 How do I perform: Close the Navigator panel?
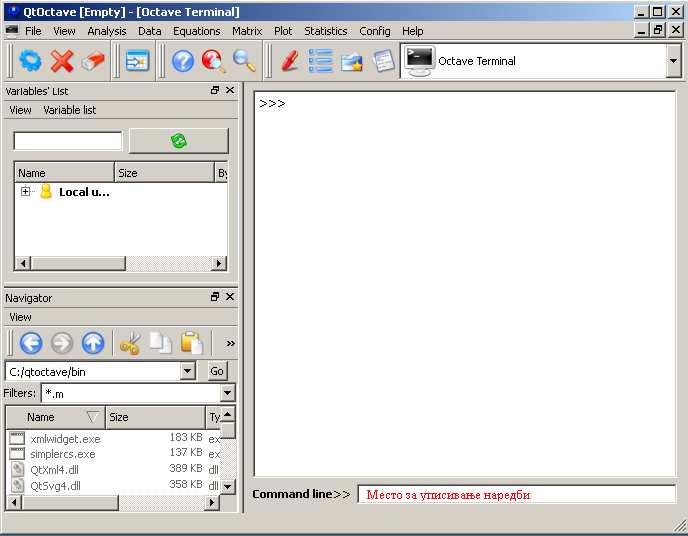click(x=230, y=297)
